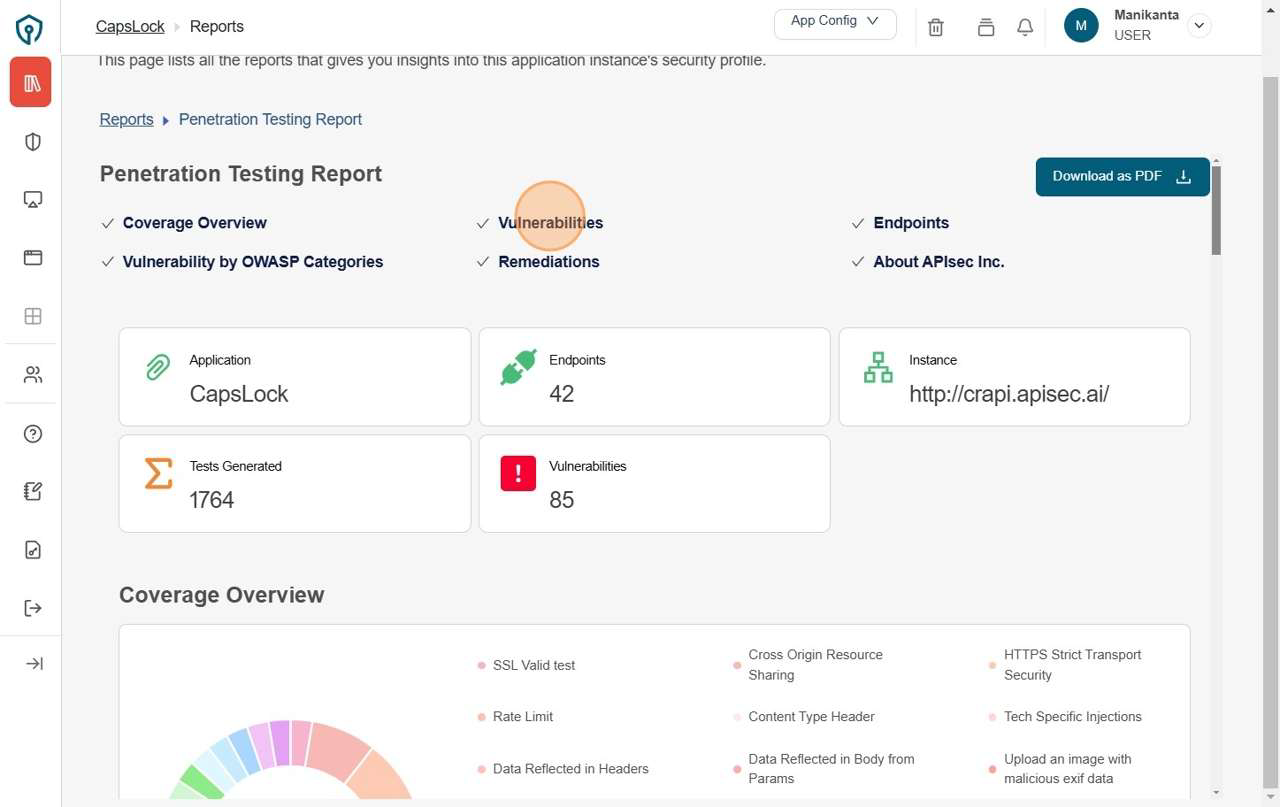Viewport: 1280px width, 807px height.
Task: Click the shield icon in the sidebar
Action: pyautogui.click(x=32, y=141)
